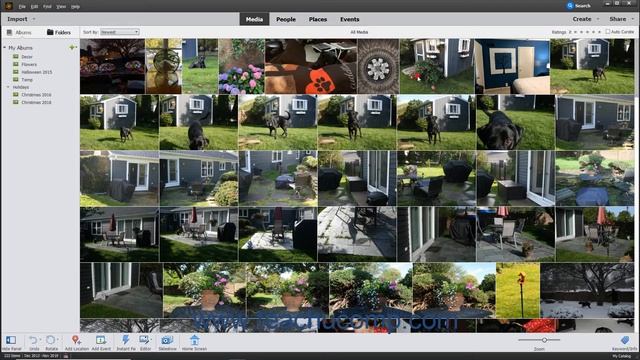This screenshot has height=360, width=640.
Task: Click the Organizer app logo icon
Action: (x=8, y=6)
